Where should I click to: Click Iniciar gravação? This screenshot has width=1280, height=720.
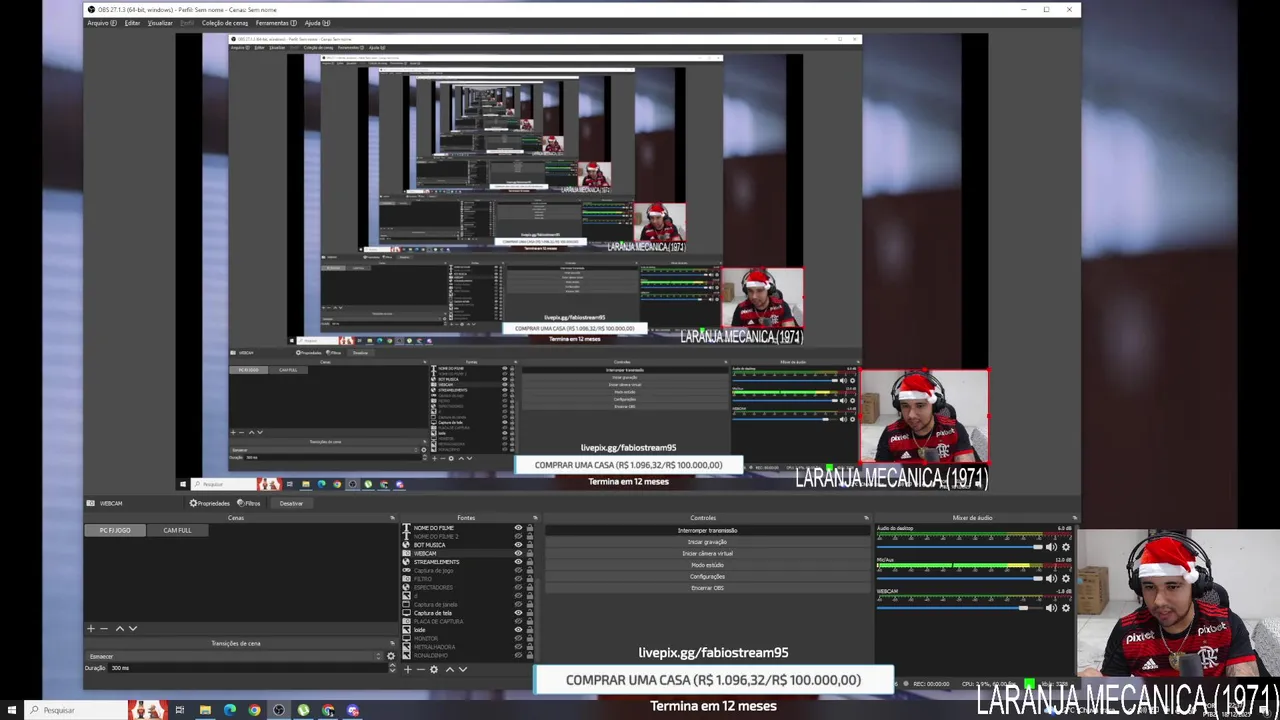pos(707,542)
